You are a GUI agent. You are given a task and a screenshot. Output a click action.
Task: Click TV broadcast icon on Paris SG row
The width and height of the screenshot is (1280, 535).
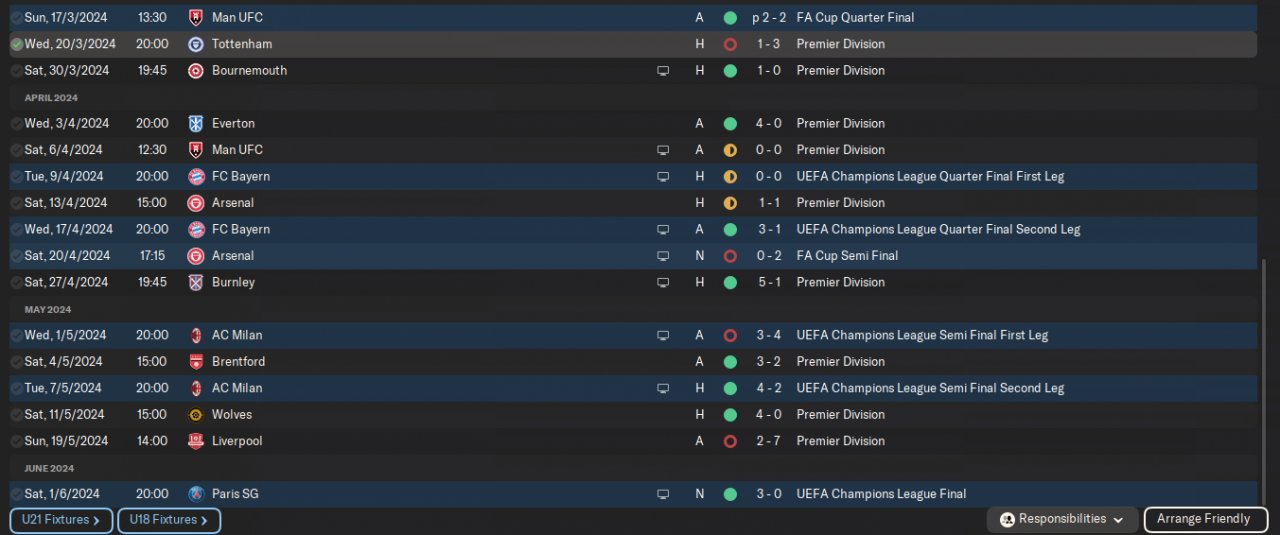pyautogui.click(x=662, y=494)
